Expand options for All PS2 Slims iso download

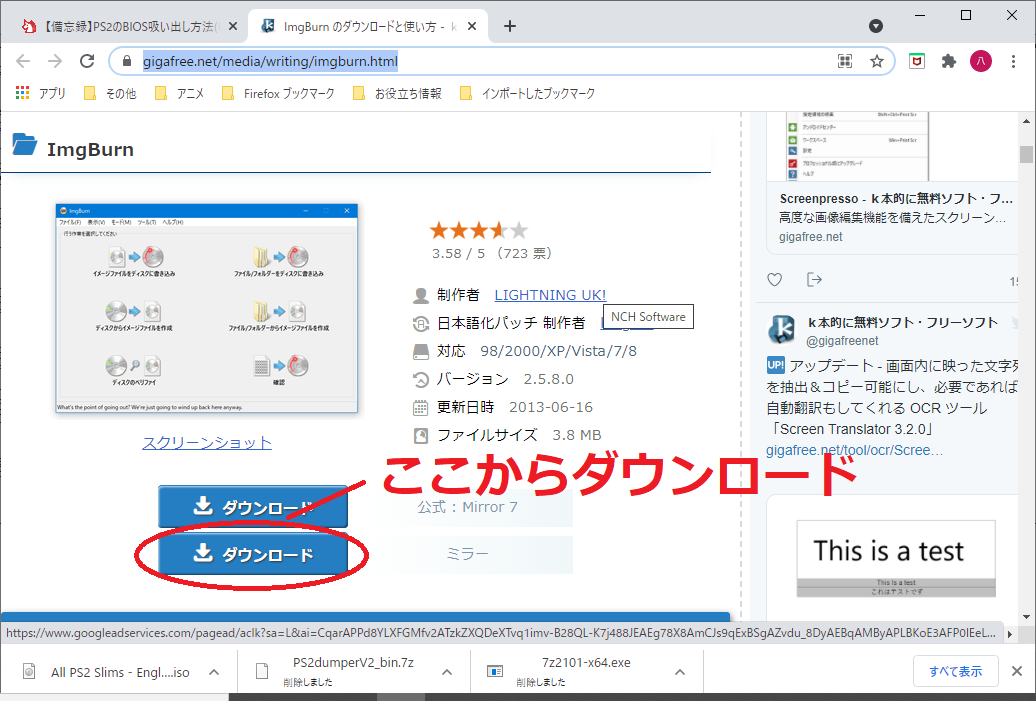pos(213,672)
